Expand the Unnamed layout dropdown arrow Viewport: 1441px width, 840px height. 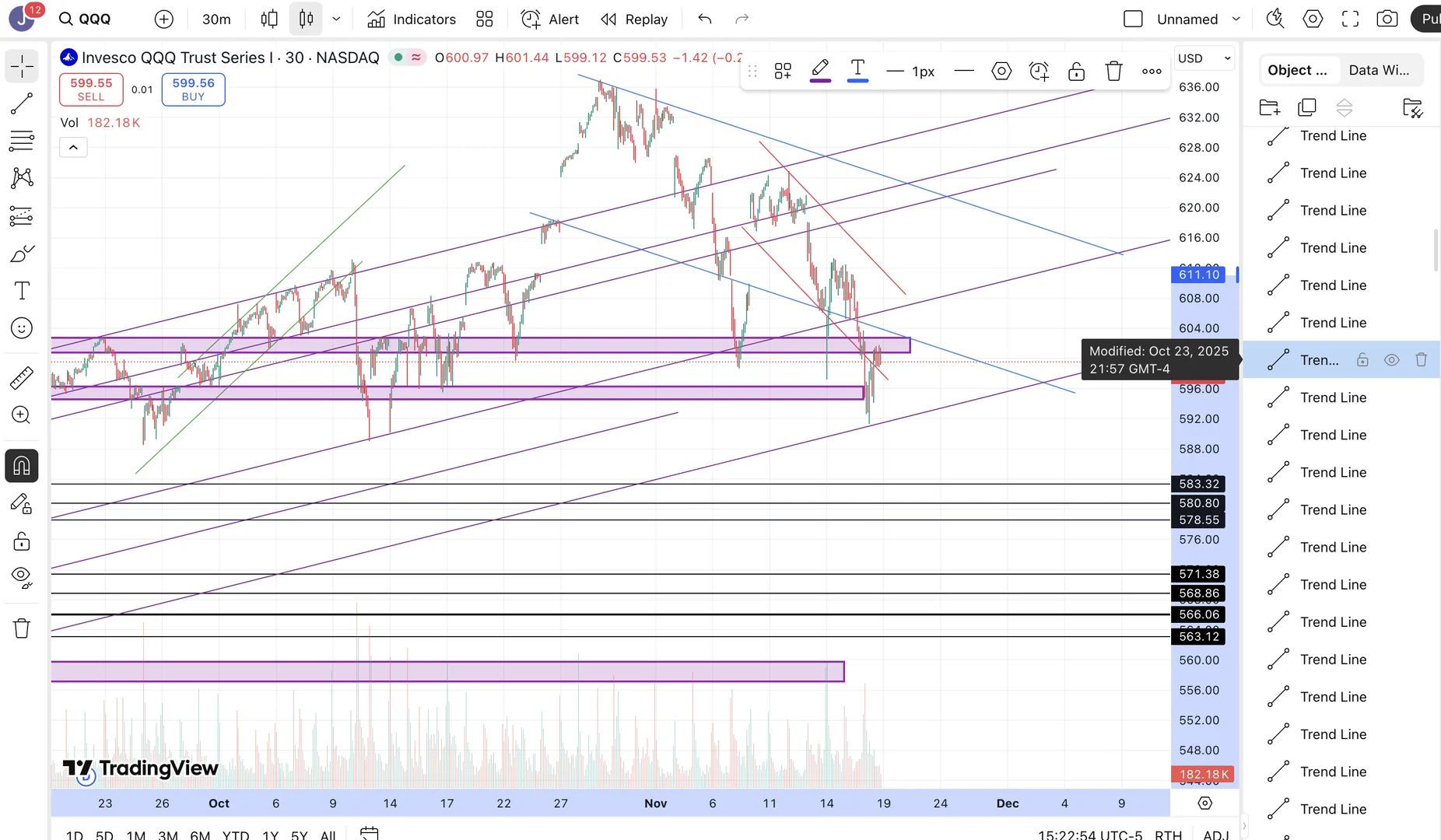pos(1236,19)
